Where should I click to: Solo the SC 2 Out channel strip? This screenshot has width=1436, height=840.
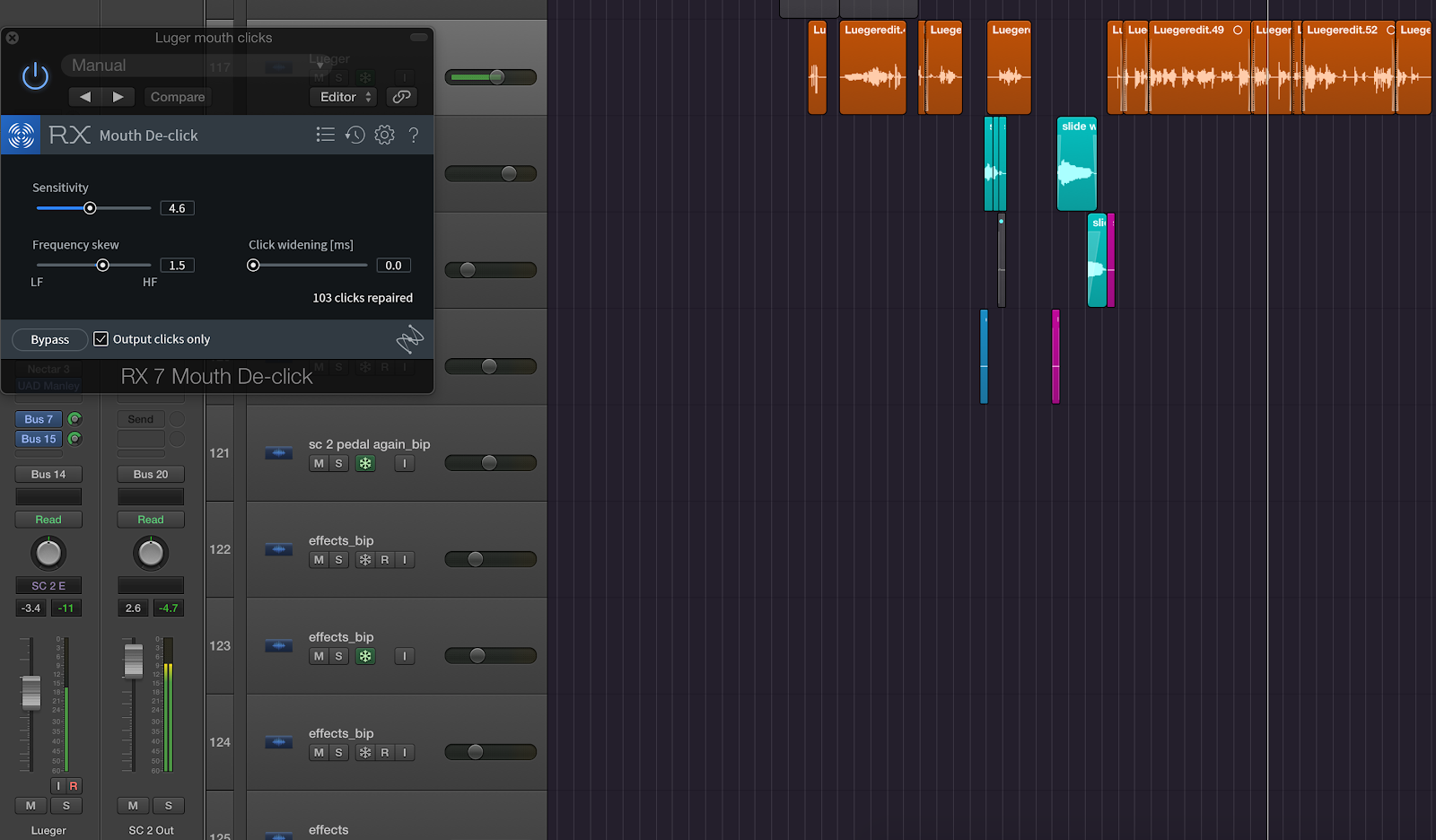(169, 806)
